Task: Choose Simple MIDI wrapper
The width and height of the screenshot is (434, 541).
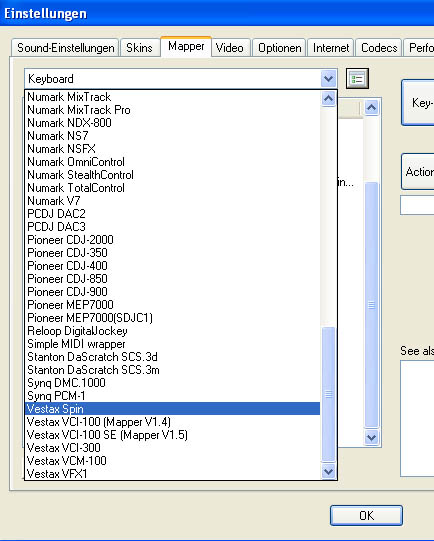Action: tap(172, 344)
